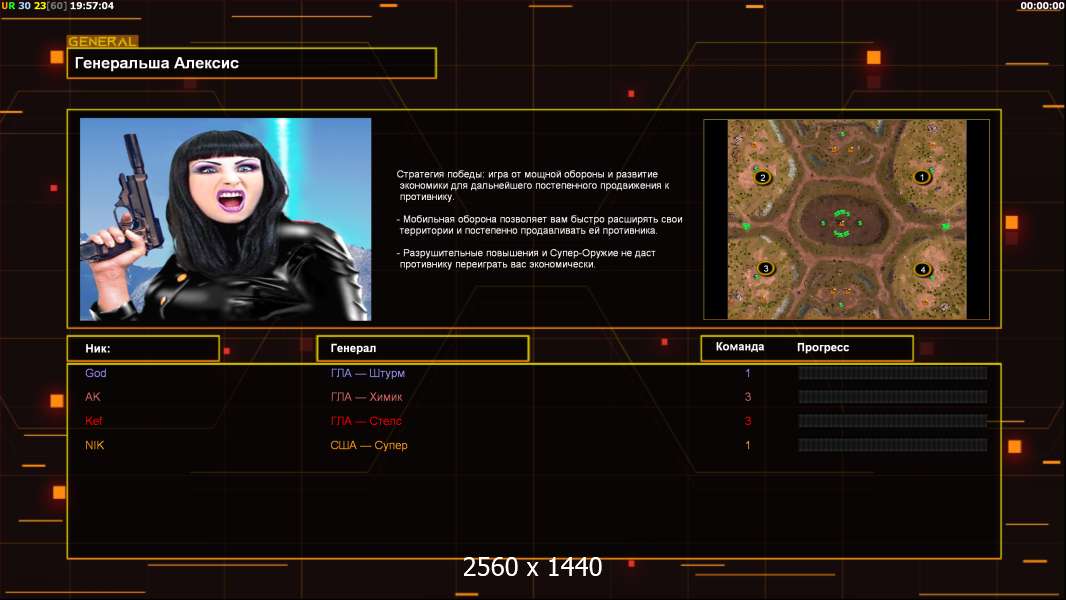The image size is (1066, 600).
Task: Click green structures at map center
Action: coord(842,223)
